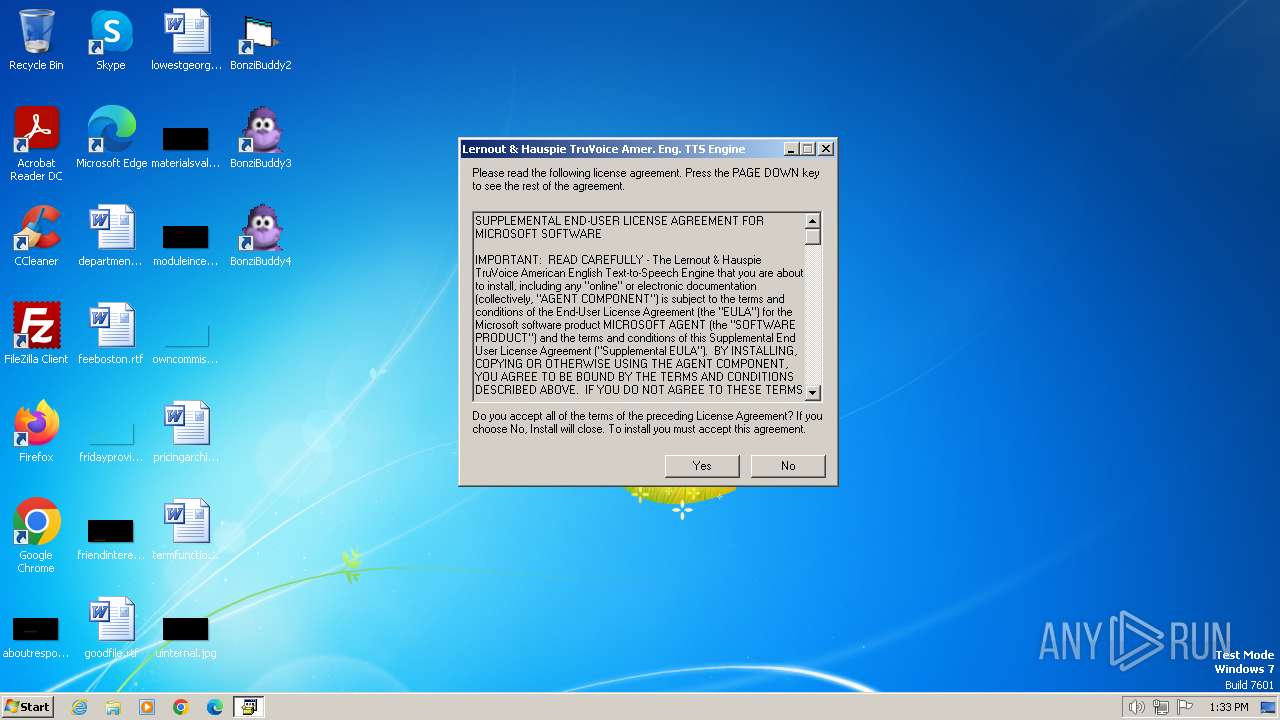The image size is (1280, 720).
Task: Launch Google Chrome desktop shortcut
Action: 36,535
